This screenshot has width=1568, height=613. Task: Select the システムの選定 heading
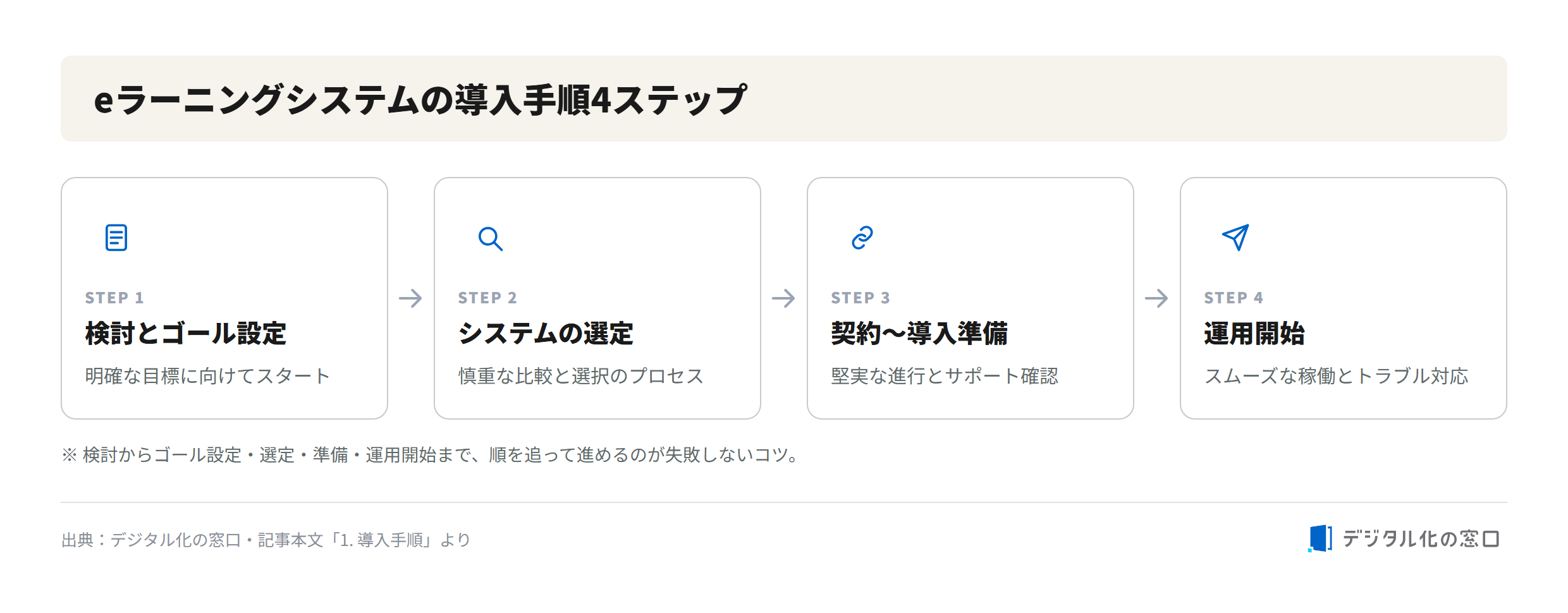(546, 334)
